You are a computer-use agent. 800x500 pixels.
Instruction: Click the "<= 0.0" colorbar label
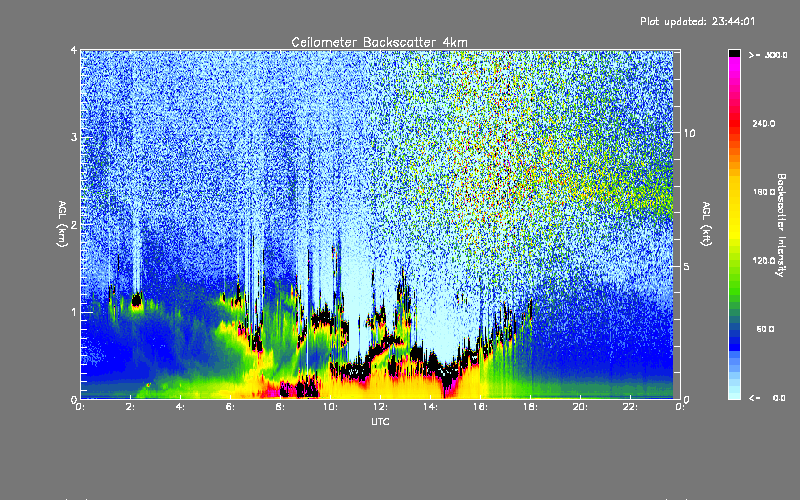(x=768, y=398)
